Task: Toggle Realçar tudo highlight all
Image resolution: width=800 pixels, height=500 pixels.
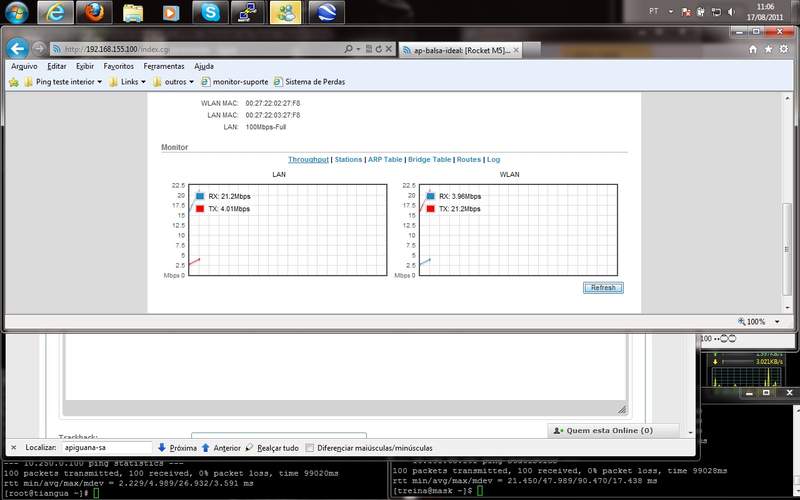Action: point(271,448)
